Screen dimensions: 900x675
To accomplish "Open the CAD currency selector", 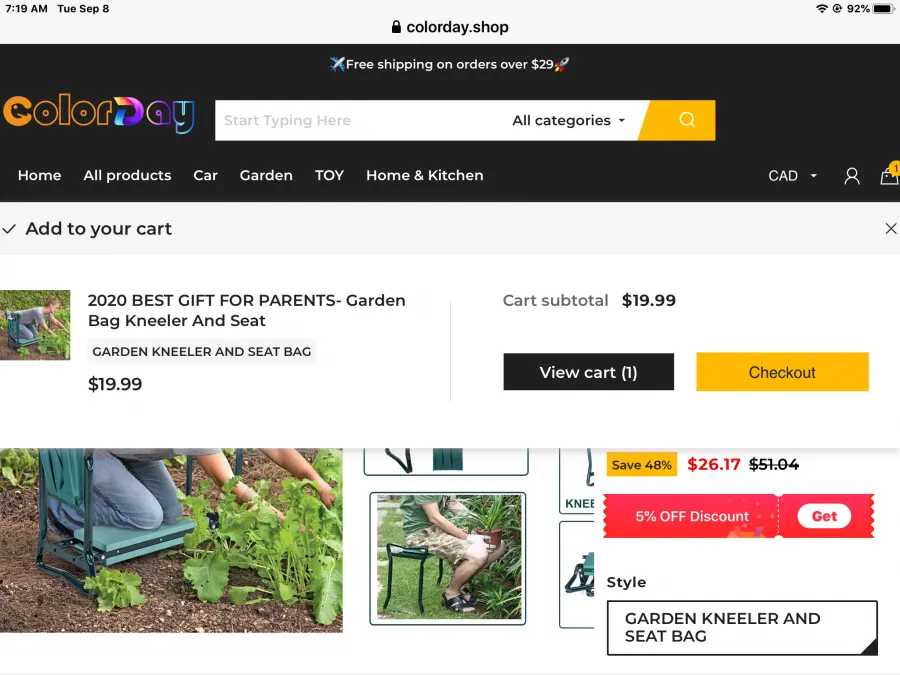I will click(x=792, y=176).
